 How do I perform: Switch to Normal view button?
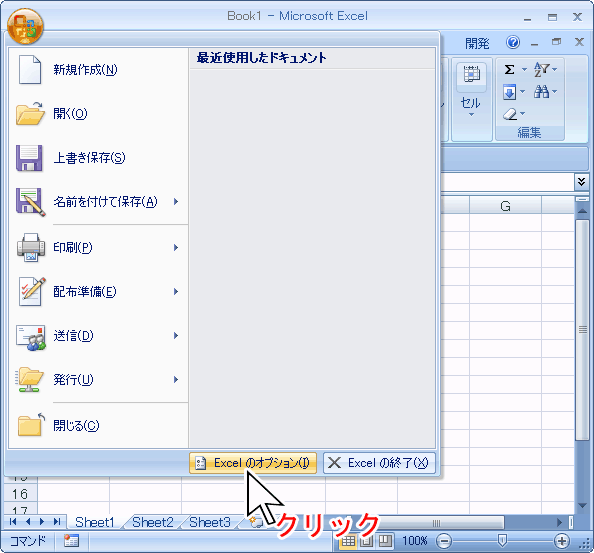point(349,541)
